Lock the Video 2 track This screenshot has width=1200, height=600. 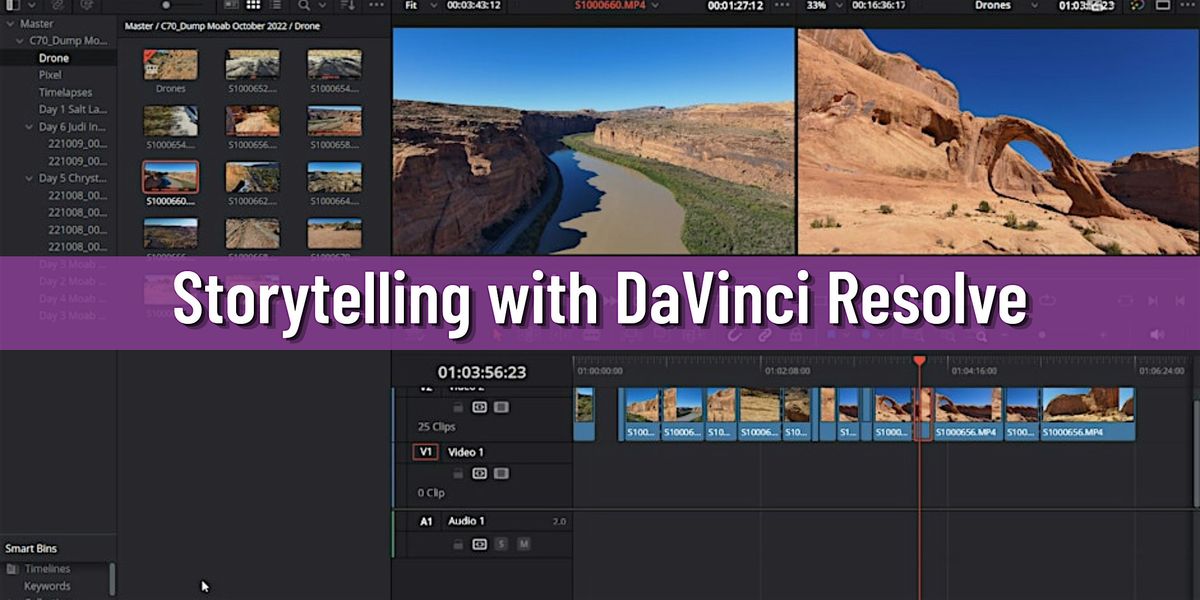[x=458, y=407]
